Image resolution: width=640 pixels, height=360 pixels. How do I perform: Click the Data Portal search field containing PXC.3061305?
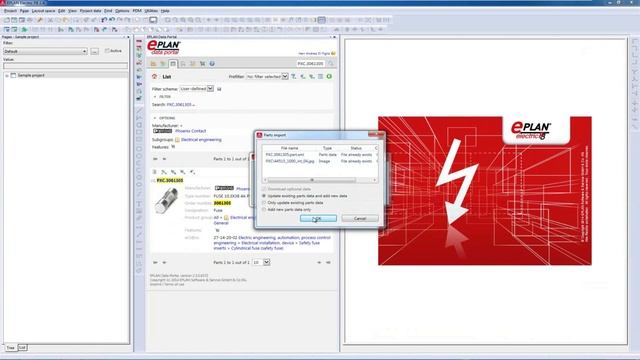point(311,64)
